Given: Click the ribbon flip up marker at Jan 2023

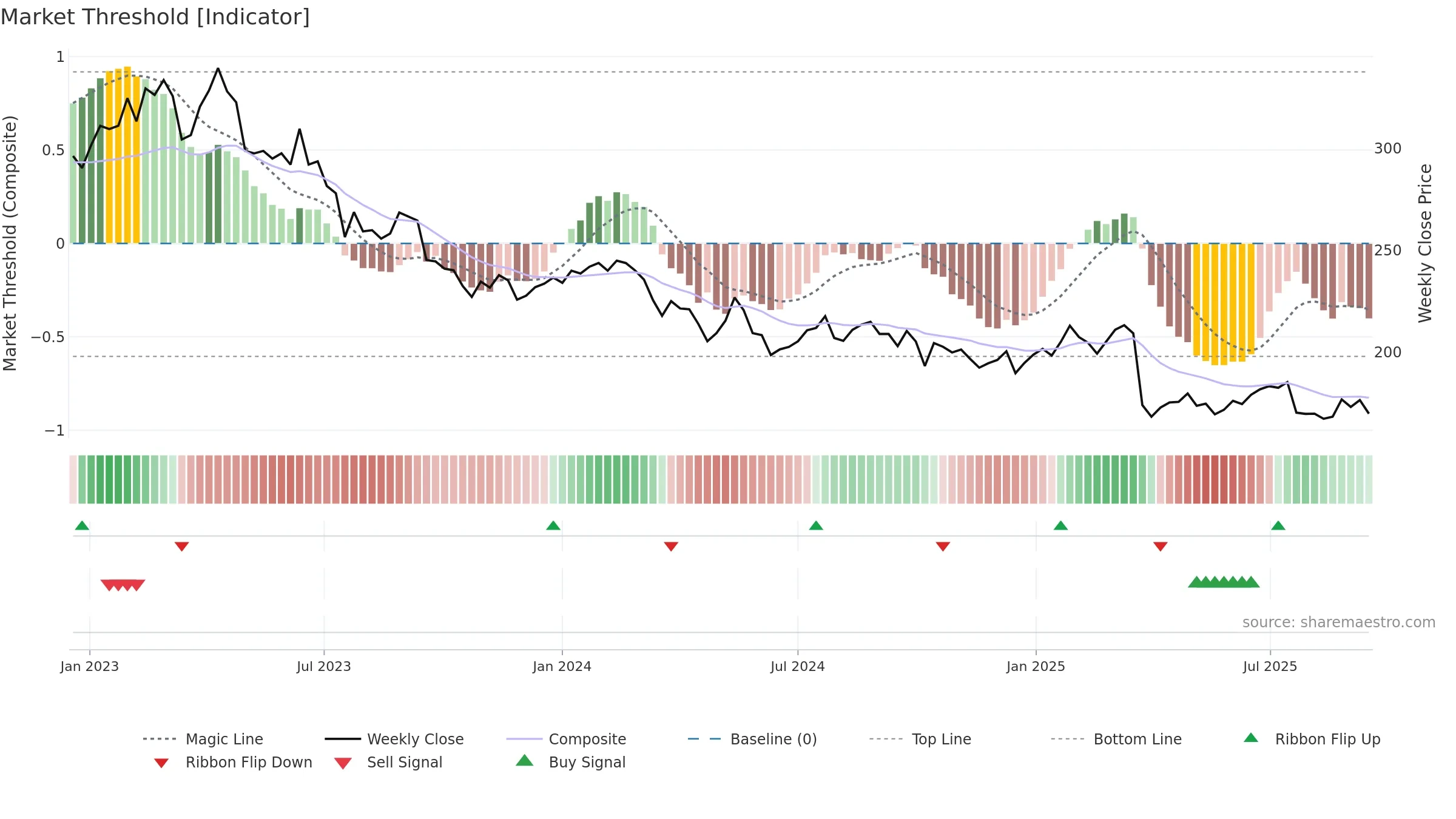Looking at the screenshot, I should coord(82,525).
